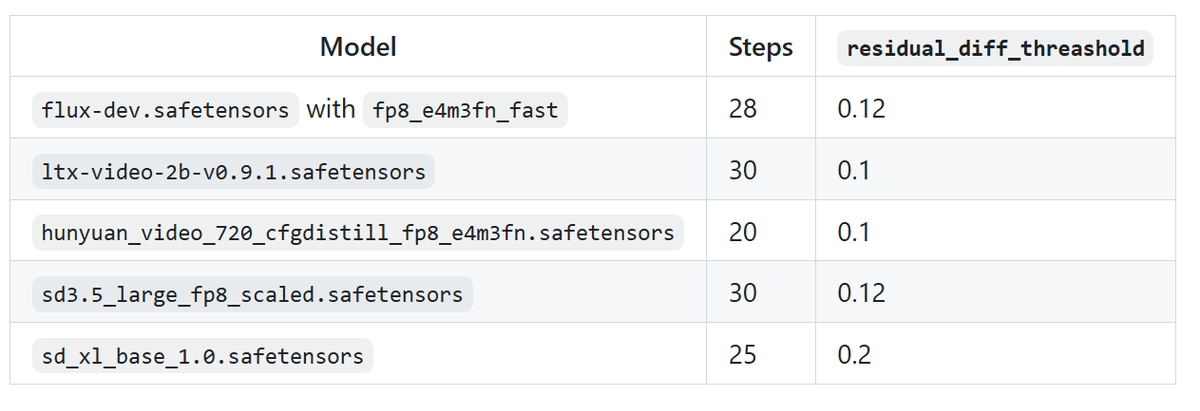This screenshot has width=1200, height=411.
Task: Click the 0.12 threshold in the sd3.5 row
Action: (861, 294)
